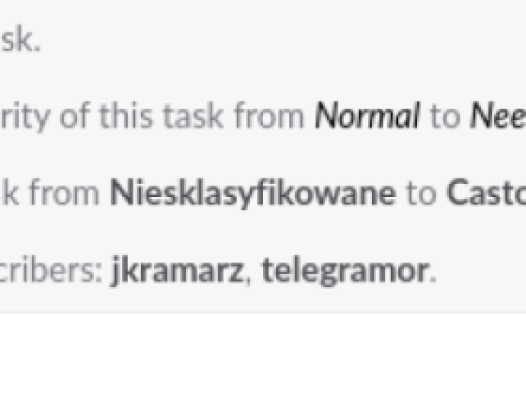Click 'from' before the Niesklasyfikowane project name
The width and height of the screenshot is (526, 394).
point(64,193)
